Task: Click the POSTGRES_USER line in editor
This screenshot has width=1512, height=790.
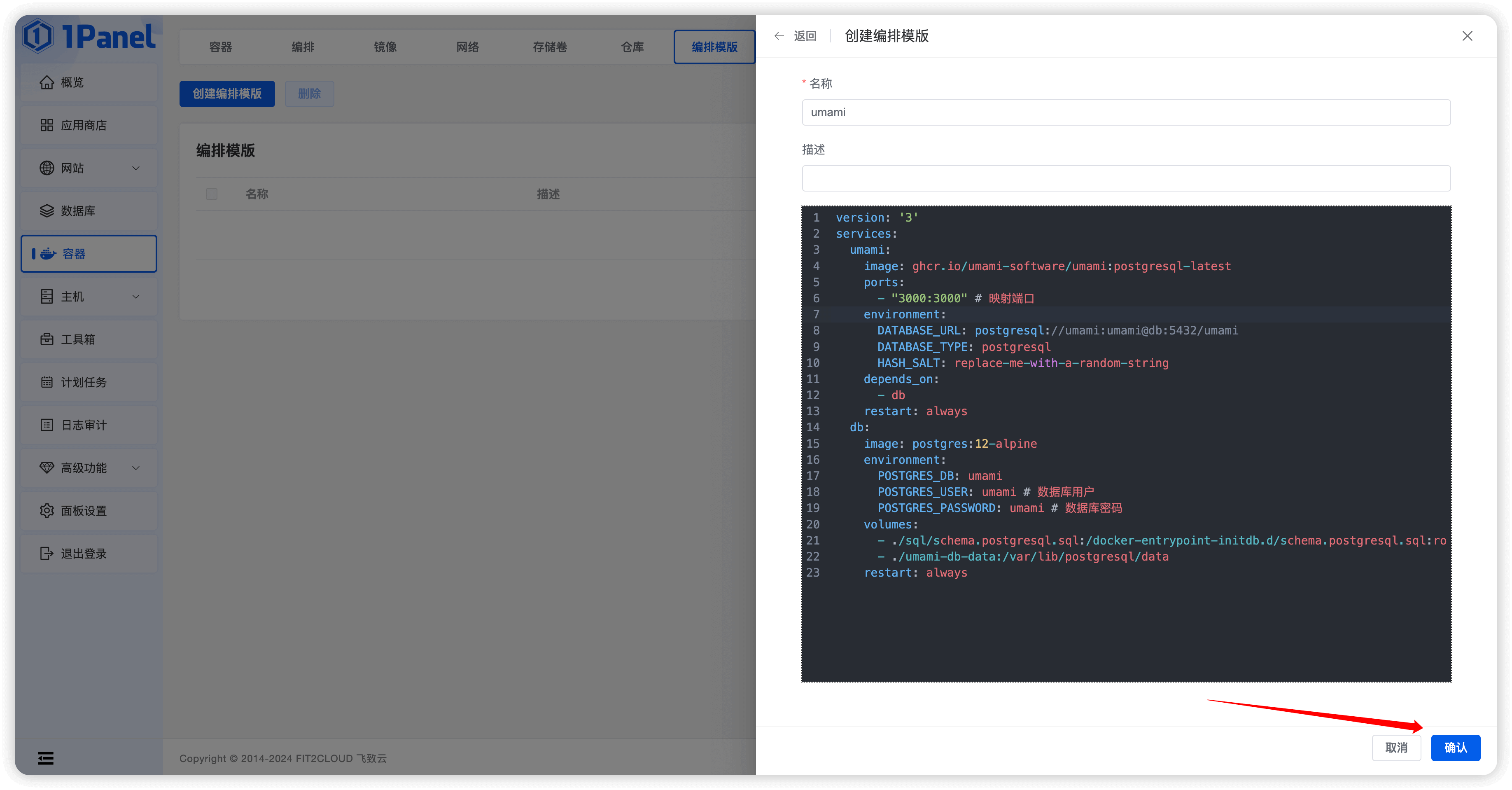Action: pyautogui.click(x=985, y=493)
